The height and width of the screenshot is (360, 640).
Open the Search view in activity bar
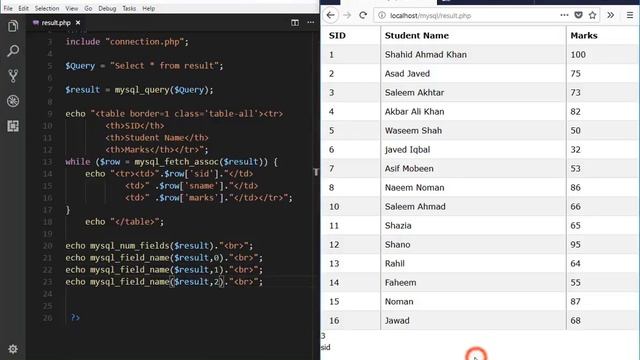click(x=13, y=51)
